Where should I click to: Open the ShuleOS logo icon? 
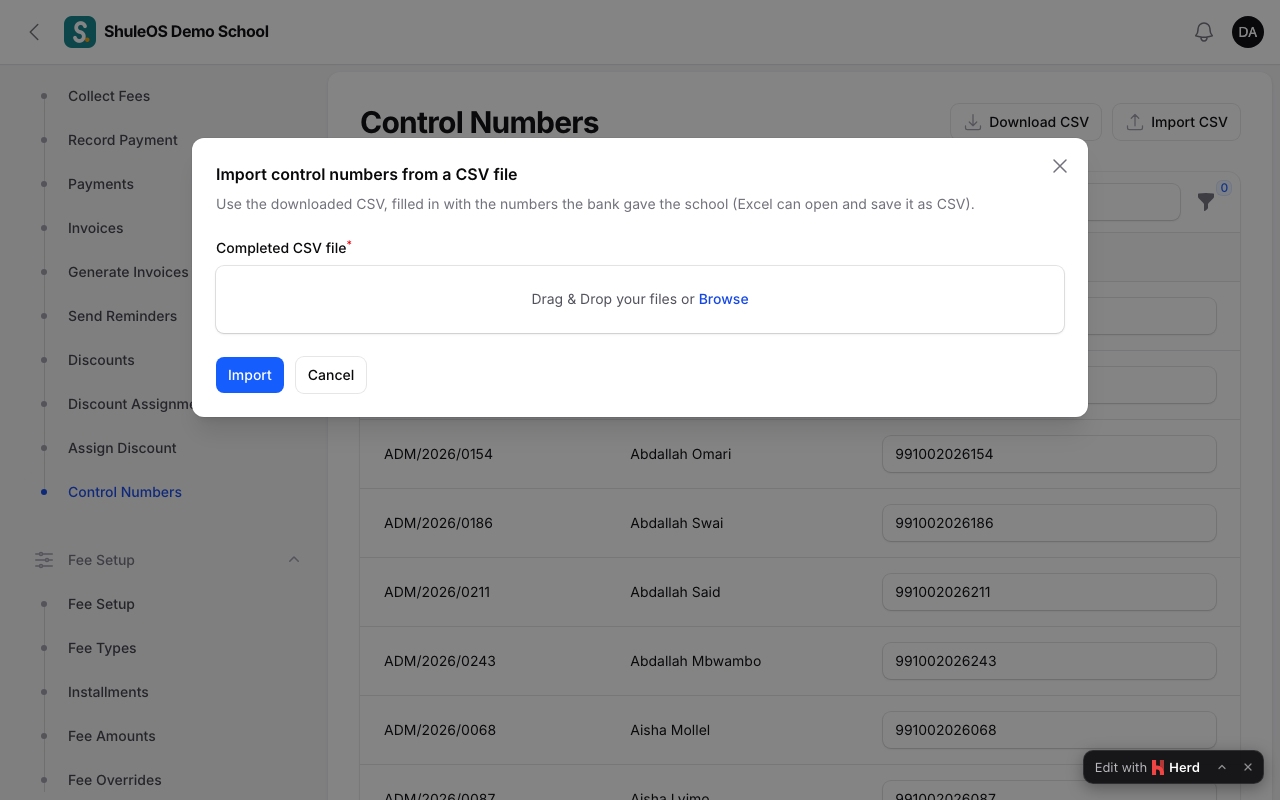click(80, 32)
